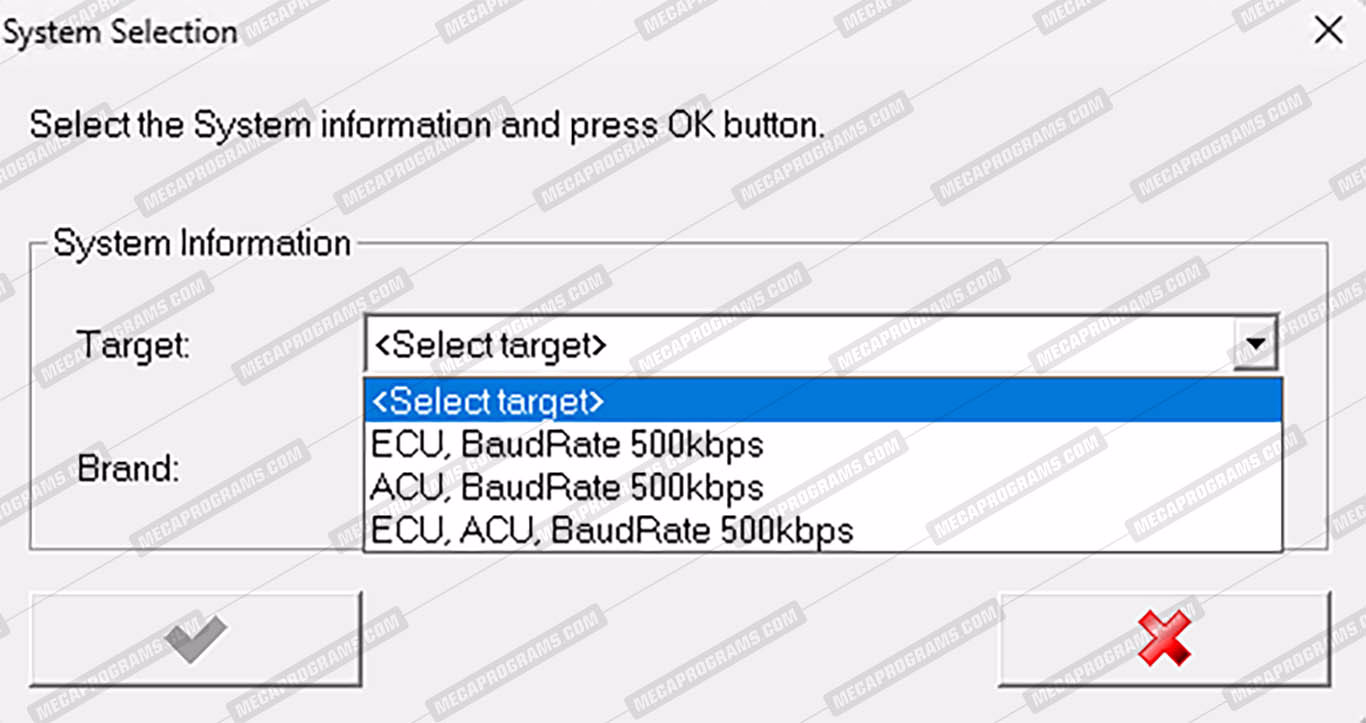The image size is (1366, 723).
Task: Confirm selection with the checkmark button
Action: pyautogui.click(x=195, y=638)
